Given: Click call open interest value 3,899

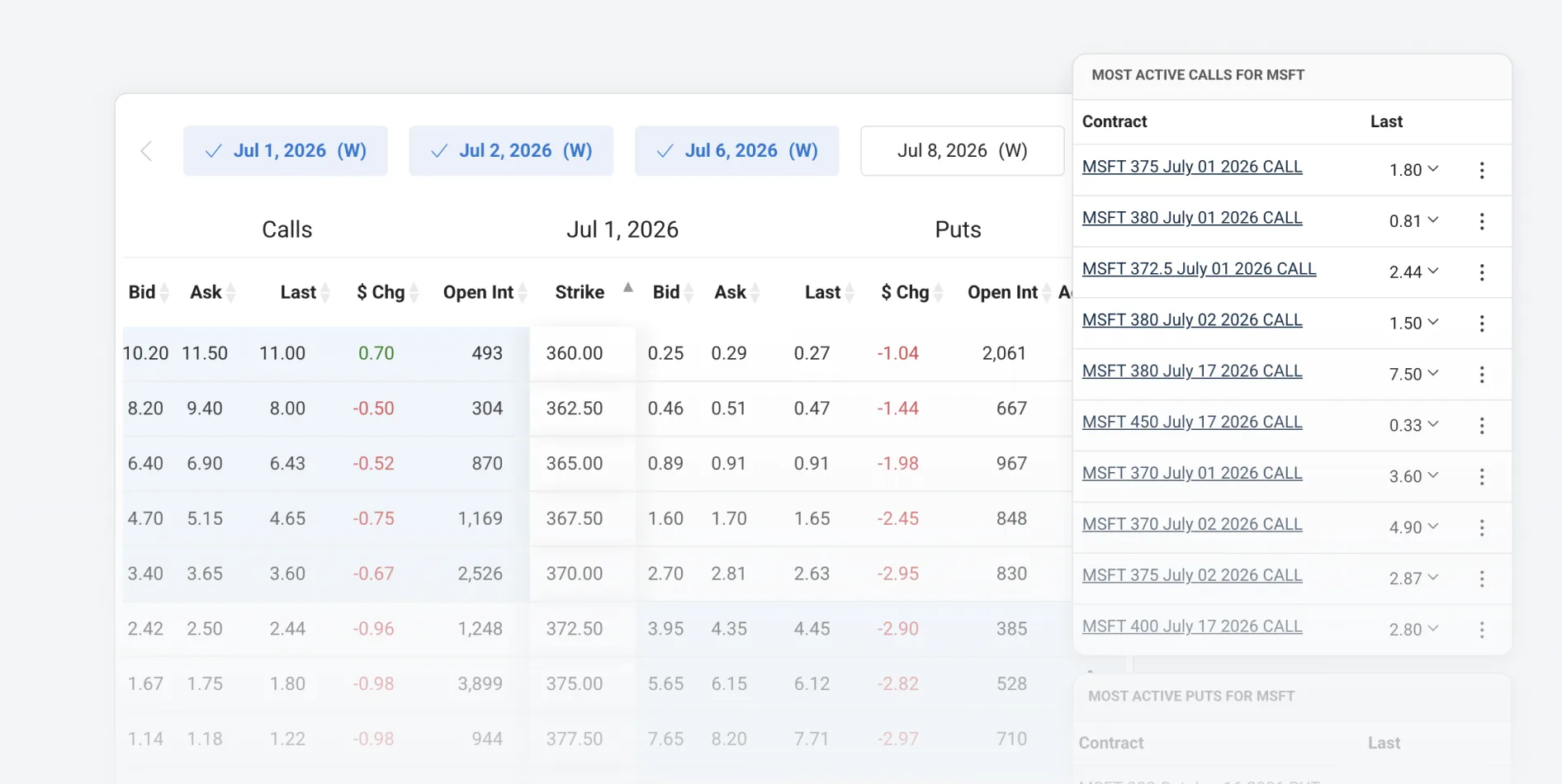Looking at the screenshot, I should click(480, 684).
